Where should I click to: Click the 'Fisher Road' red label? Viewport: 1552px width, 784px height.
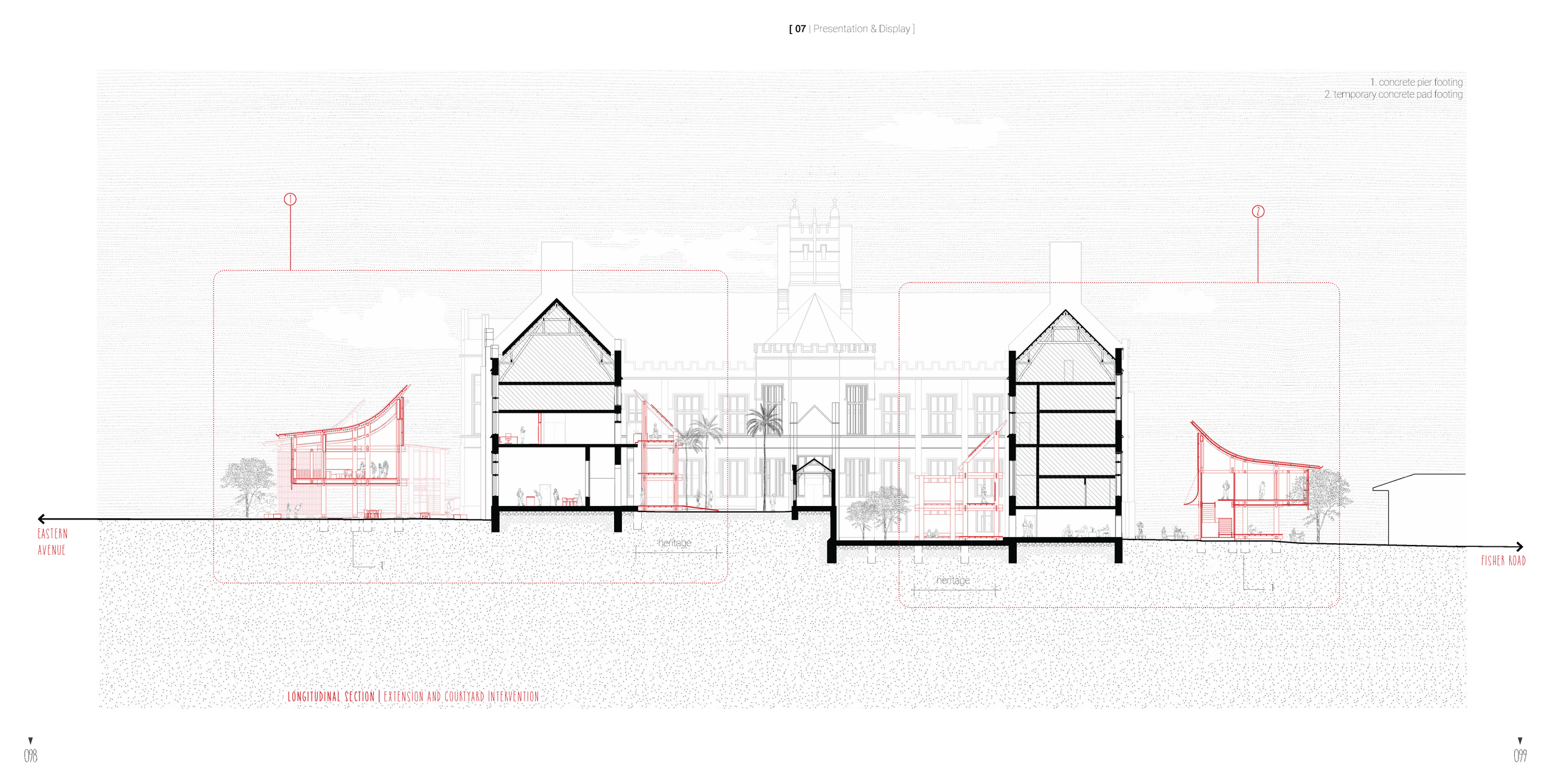(1503, 561)
